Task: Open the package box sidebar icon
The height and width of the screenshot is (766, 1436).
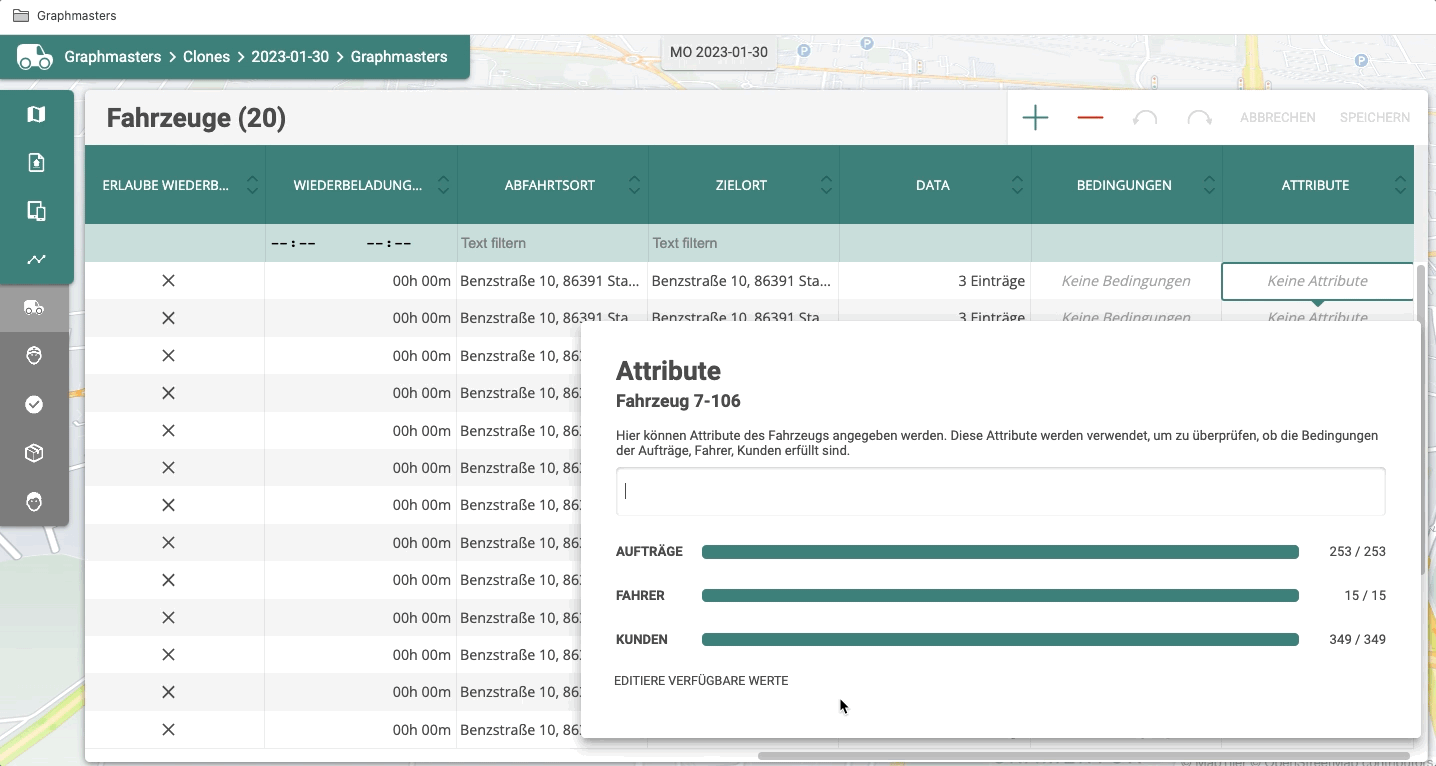Action: coord(35,453)
